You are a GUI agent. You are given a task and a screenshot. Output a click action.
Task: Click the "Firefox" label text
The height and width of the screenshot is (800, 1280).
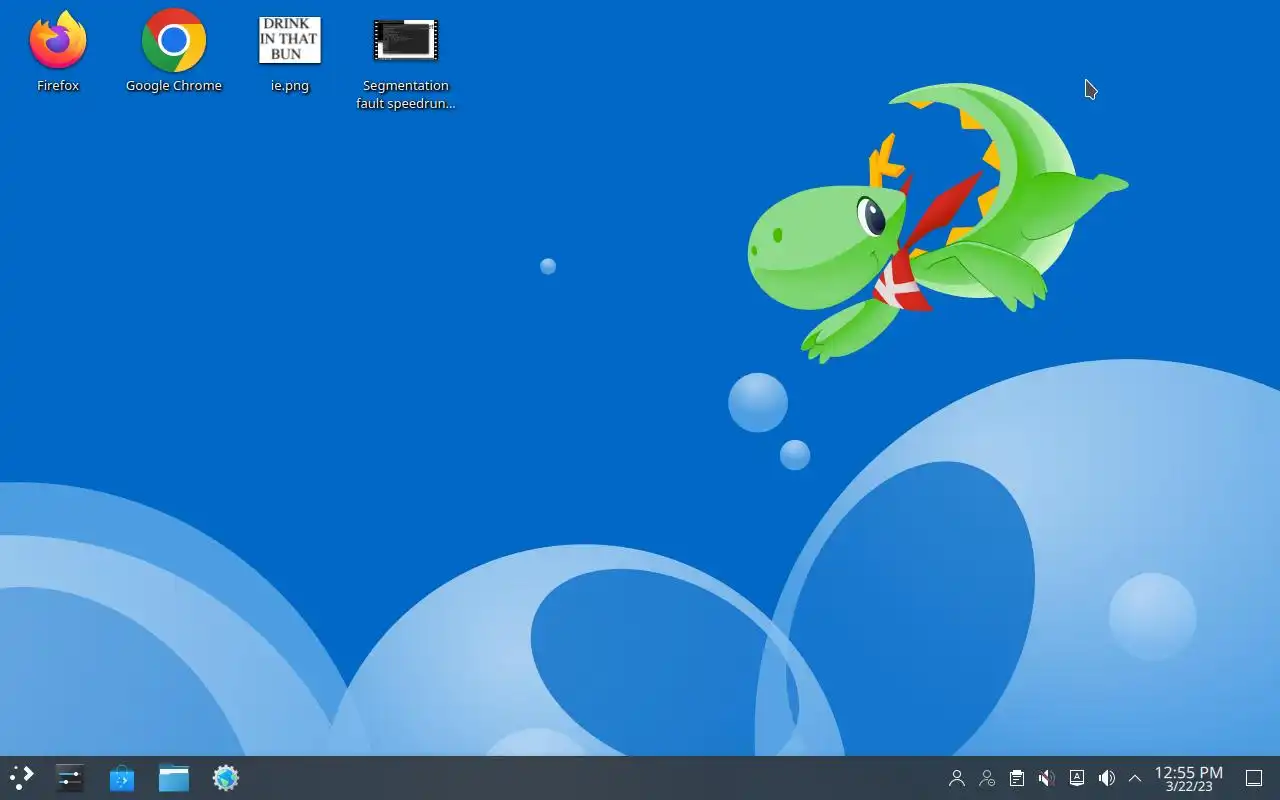coord(58,86)
